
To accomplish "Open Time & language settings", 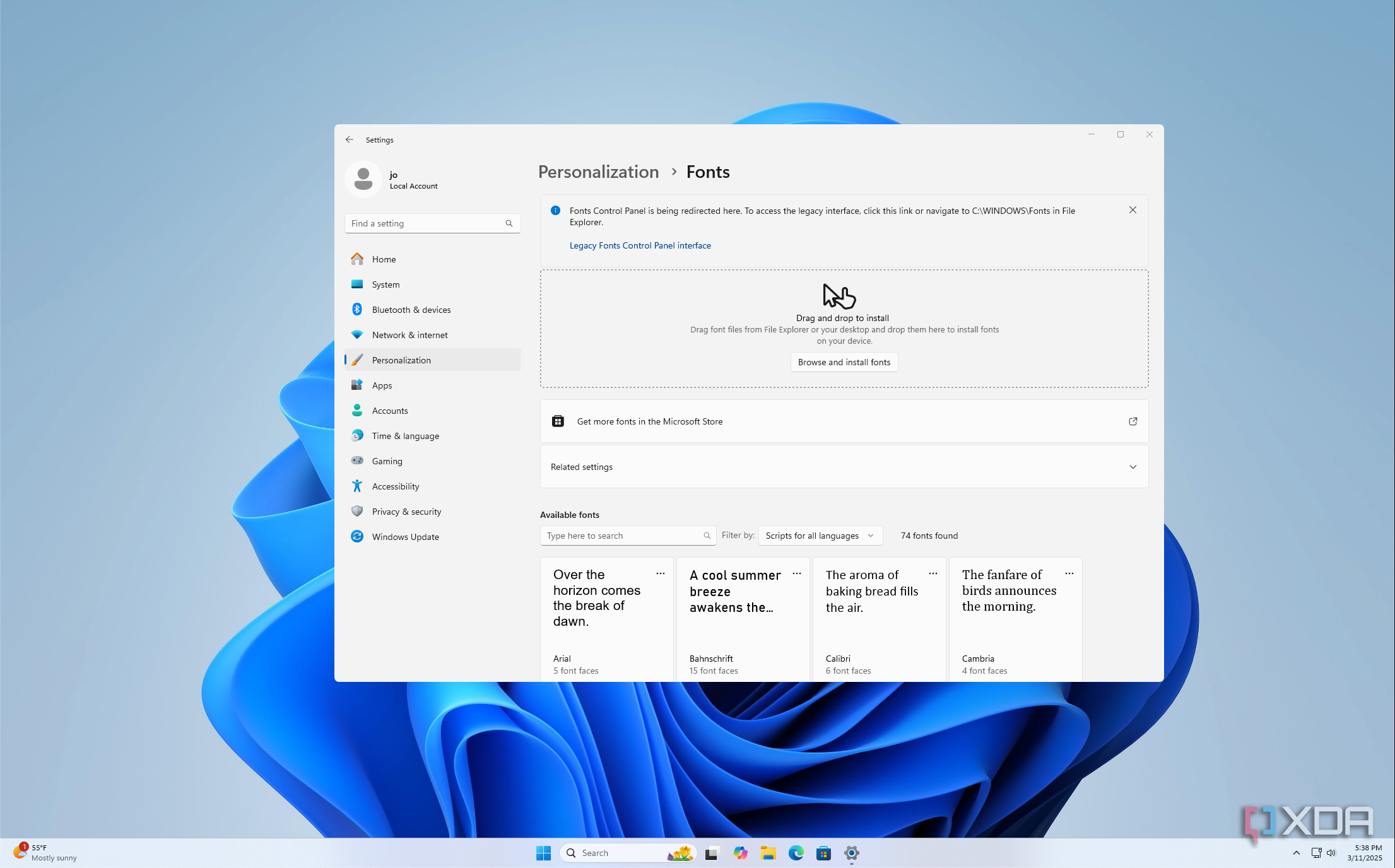I will (433, 436).
